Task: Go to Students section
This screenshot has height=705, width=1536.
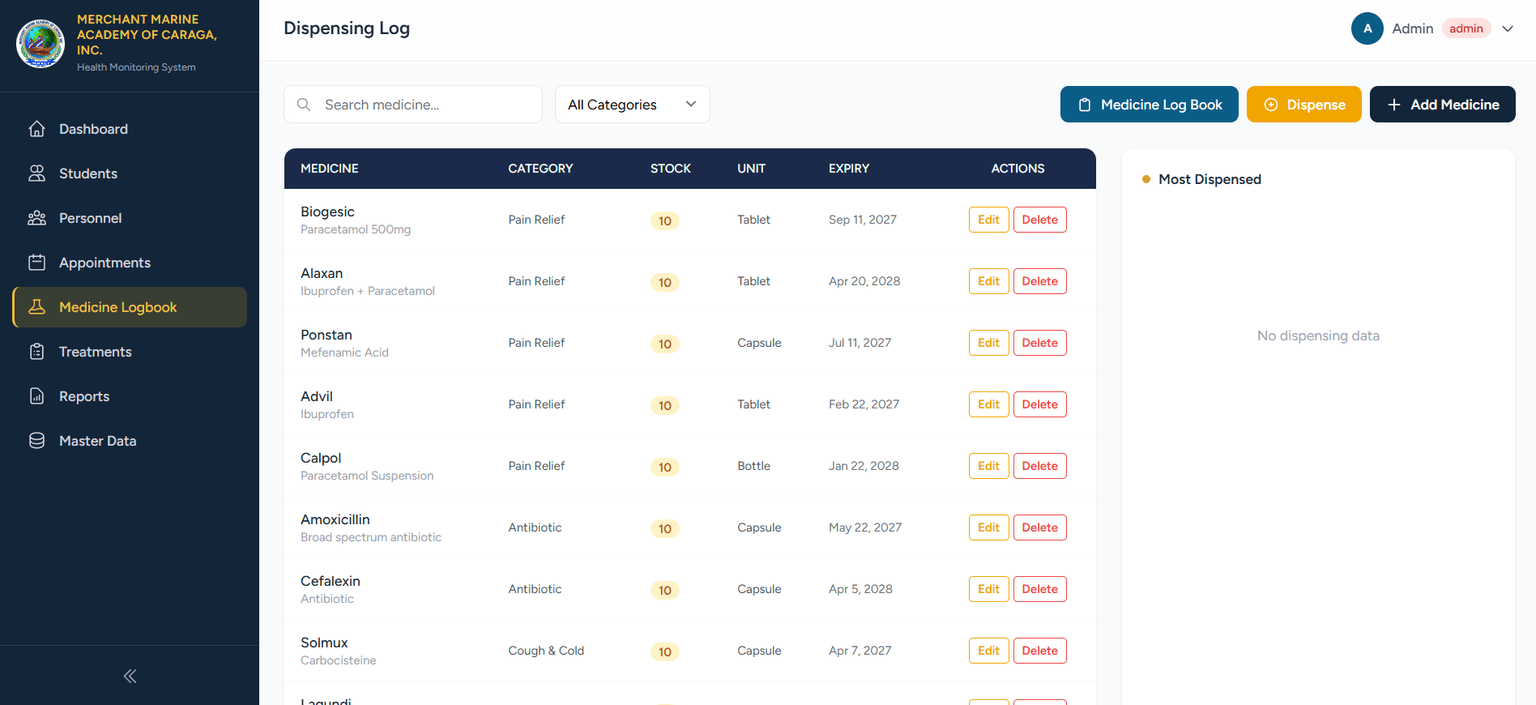Action: [129, 173]
